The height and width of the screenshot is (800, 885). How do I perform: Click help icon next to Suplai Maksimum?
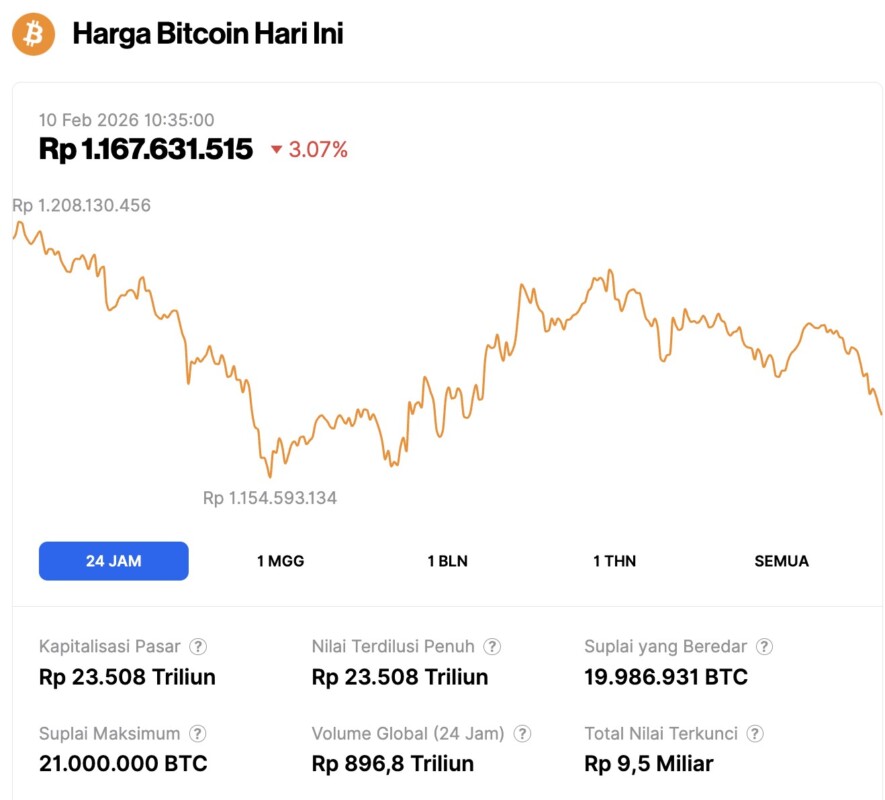(x=199, y=734)
